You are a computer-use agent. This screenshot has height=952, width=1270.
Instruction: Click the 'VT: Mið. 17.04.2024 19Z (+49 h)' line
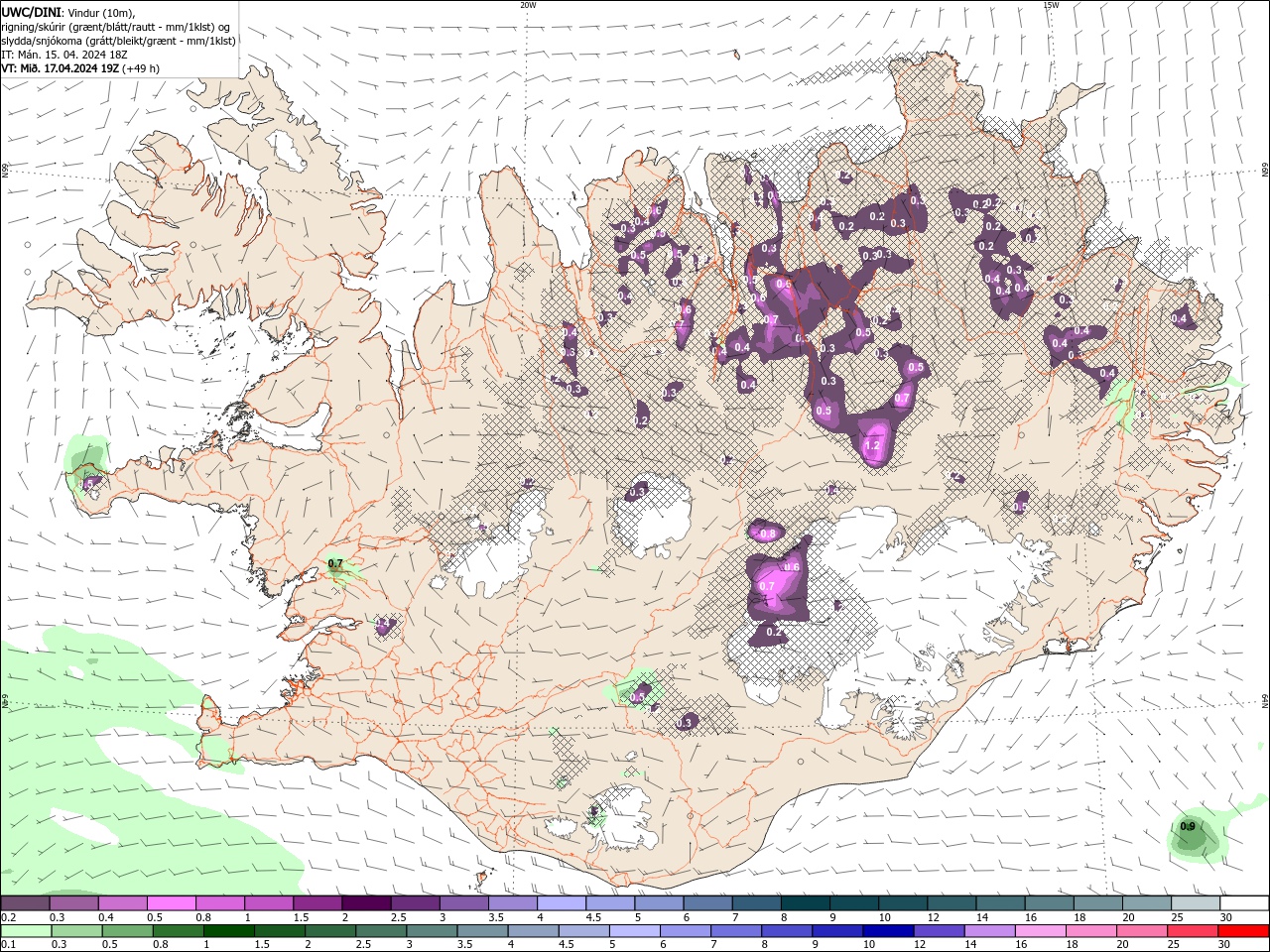pos(80,68)
